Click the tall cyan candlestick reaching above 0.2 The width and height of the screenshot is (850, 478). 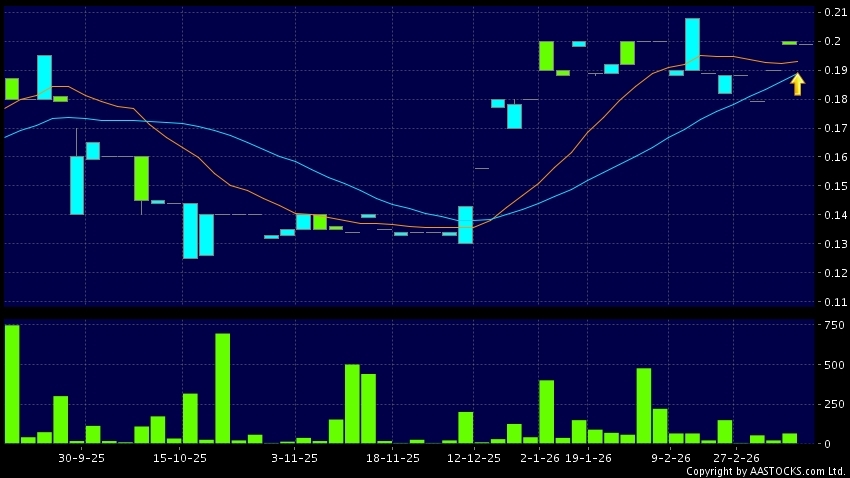point(692,44)
